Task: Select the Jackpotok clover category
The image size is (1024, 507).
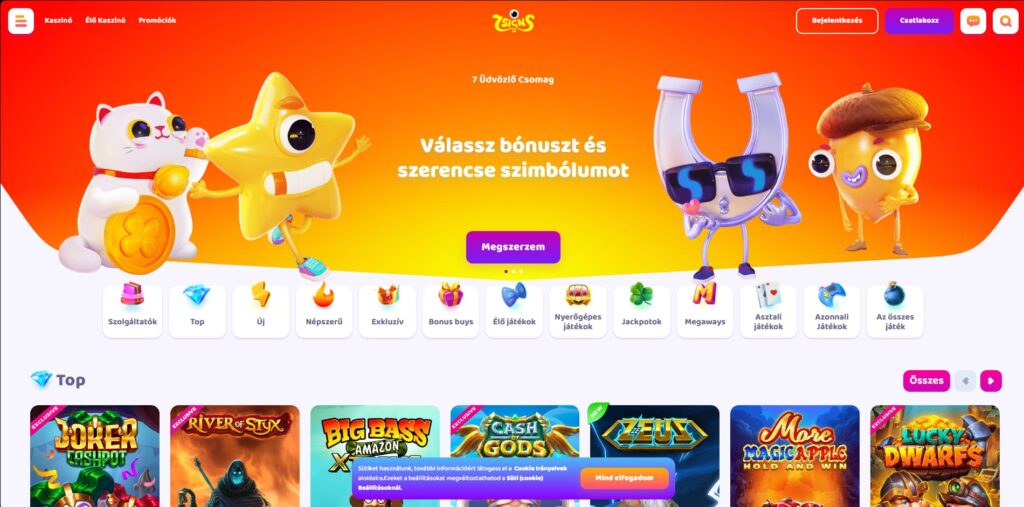Action: pos(641,310)
